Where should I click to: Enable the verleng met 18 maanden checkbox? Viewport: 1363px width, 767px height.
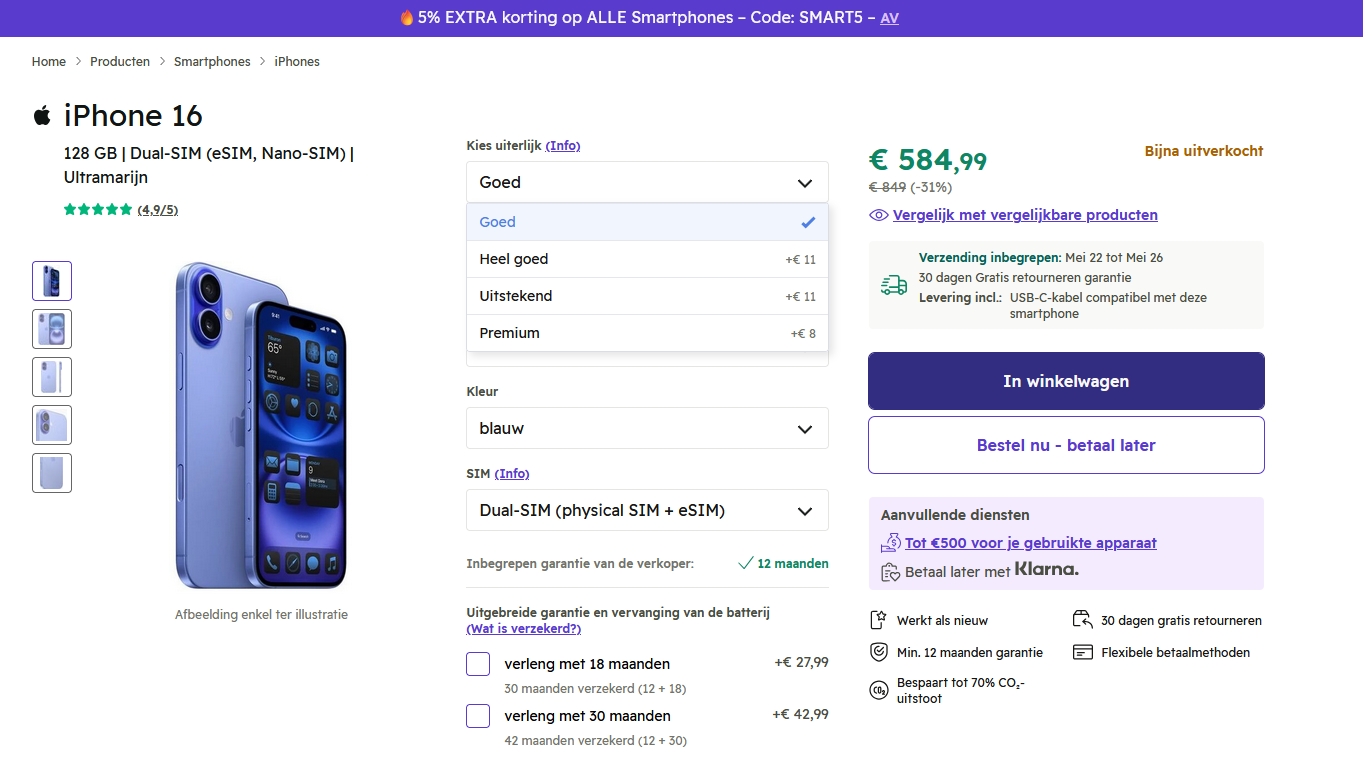click(x=478, y=664)
